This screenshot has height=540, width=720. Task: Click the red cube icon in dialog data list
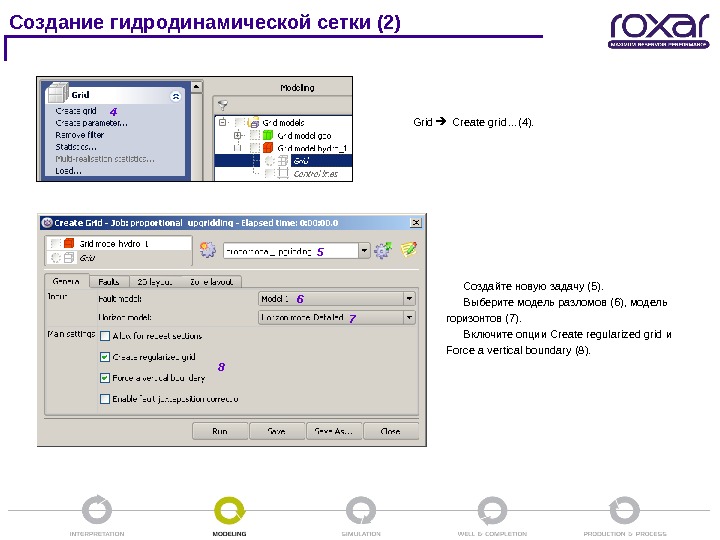pos(69,243)
